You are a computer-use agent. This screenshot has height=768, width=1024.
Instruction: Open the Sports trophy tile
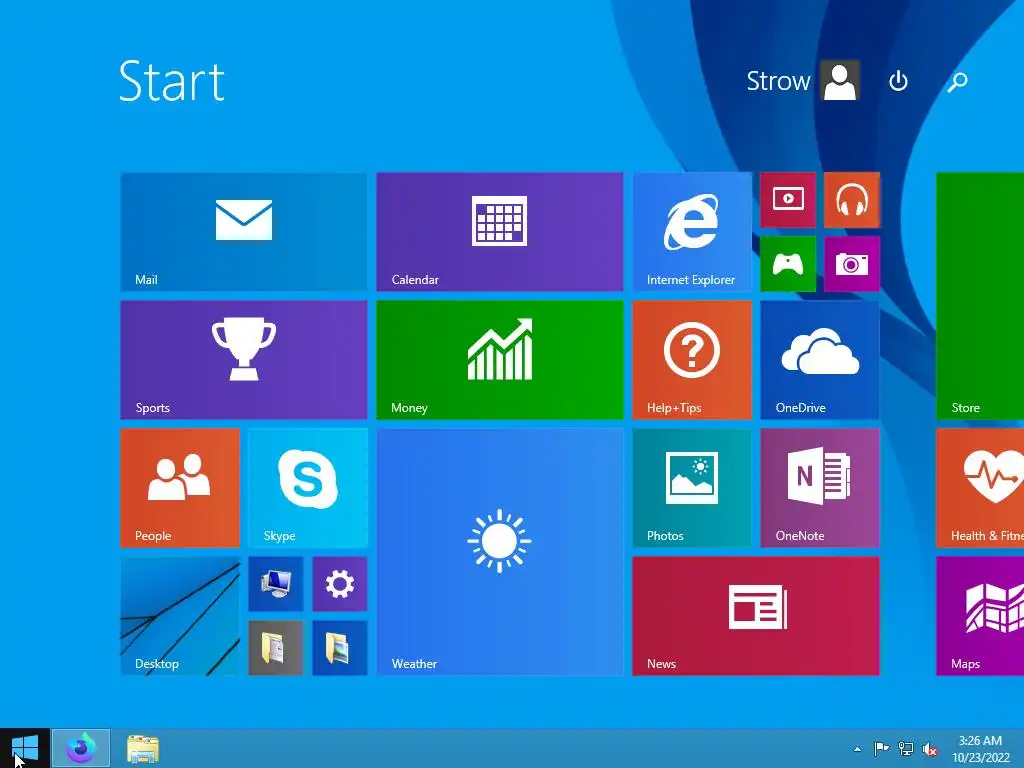[244, 360]
